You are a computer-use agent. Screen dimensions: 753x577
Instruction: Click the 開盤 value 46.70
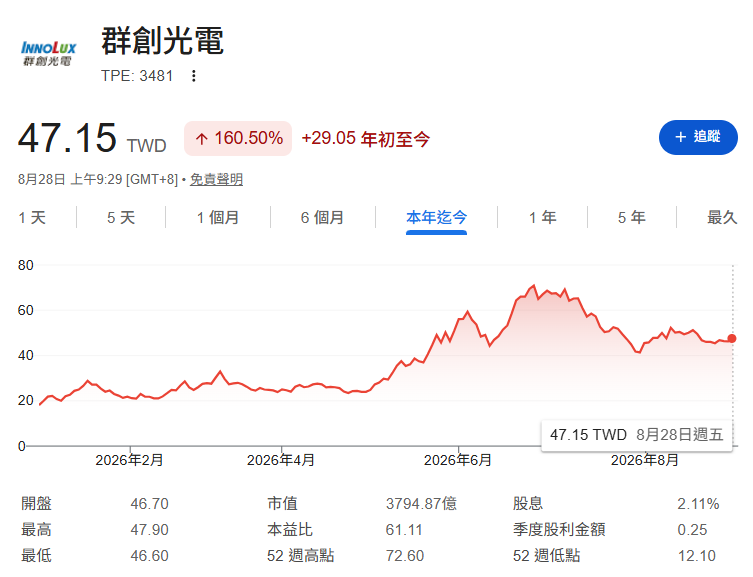(x=149, y=504)
